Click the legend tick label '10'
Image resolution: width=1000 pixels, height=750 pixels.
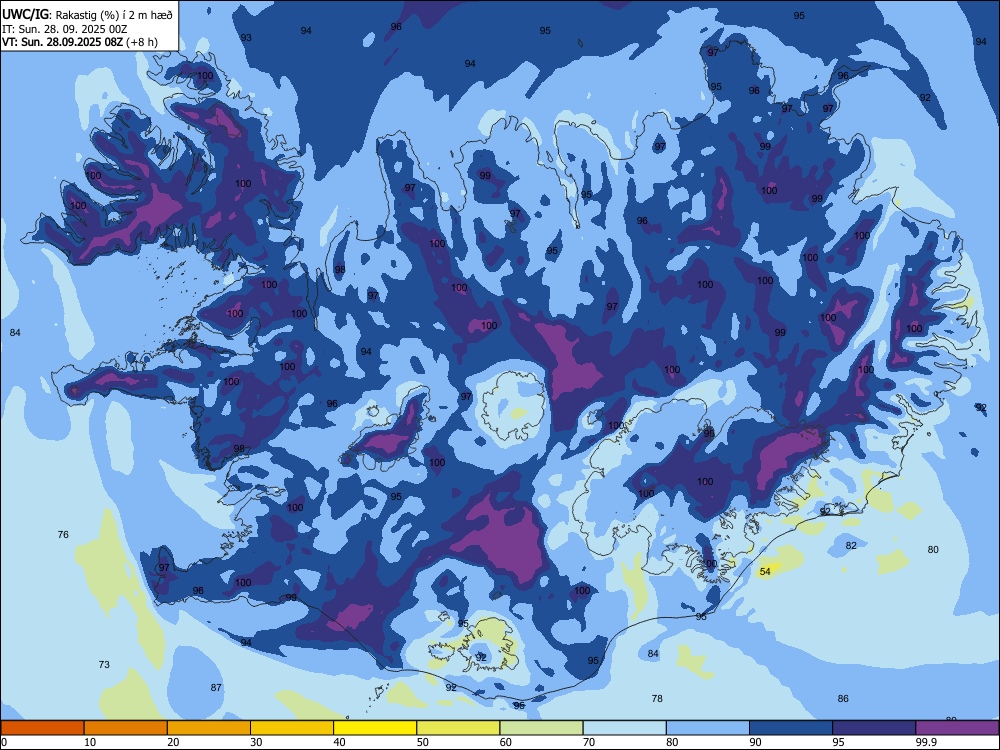90,742
